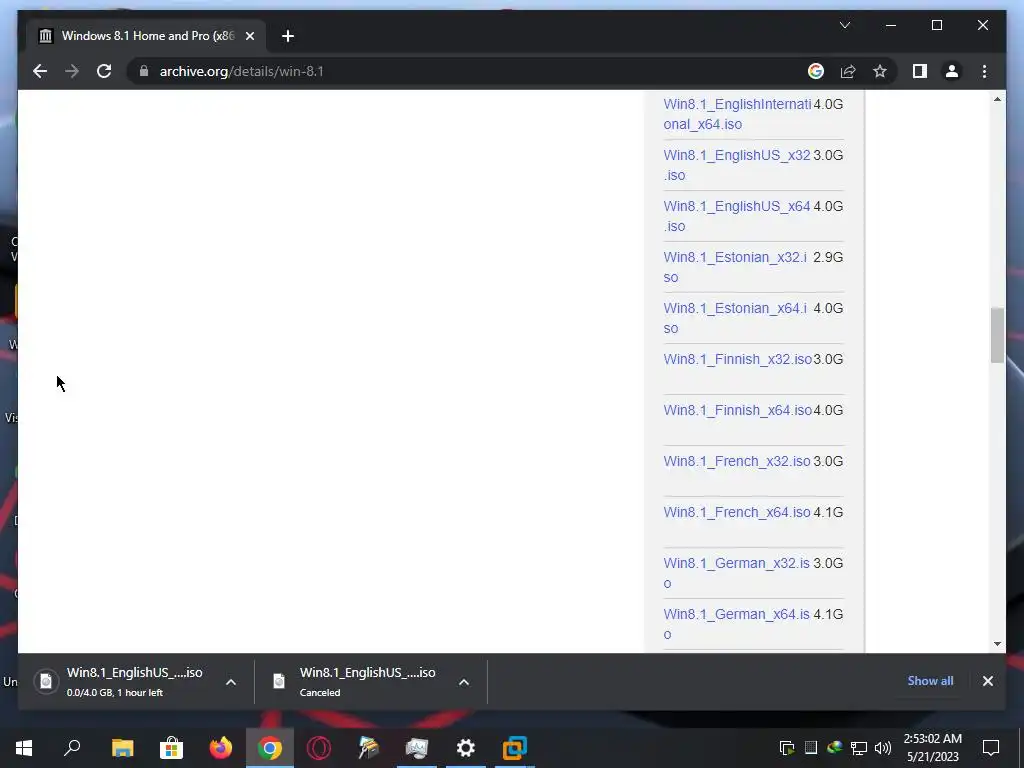Click the file icon of the canceled download

(279, 681)
